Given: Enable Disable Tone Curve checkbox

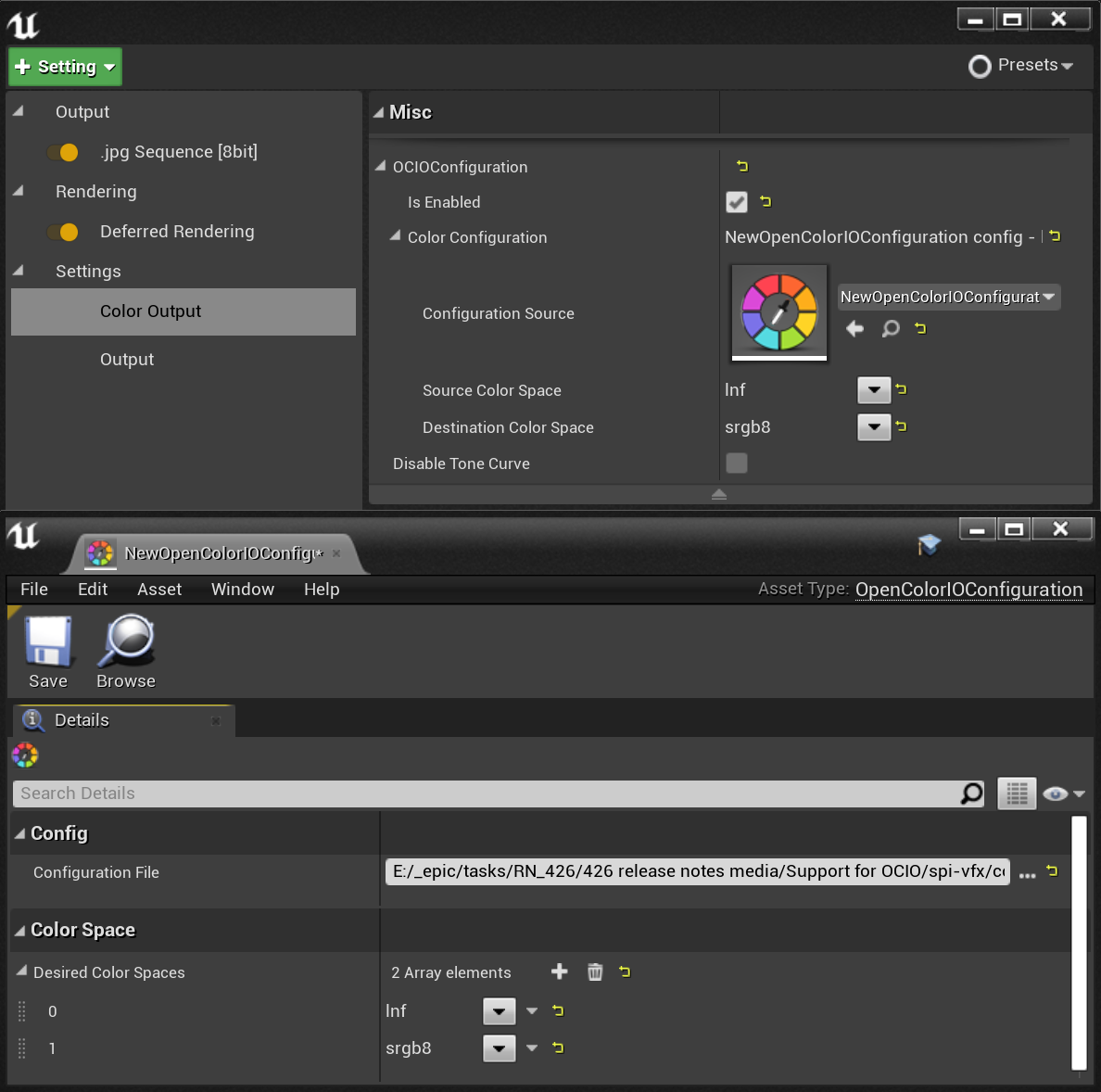Looking at the screenshot, I should (x=736, y=463).
